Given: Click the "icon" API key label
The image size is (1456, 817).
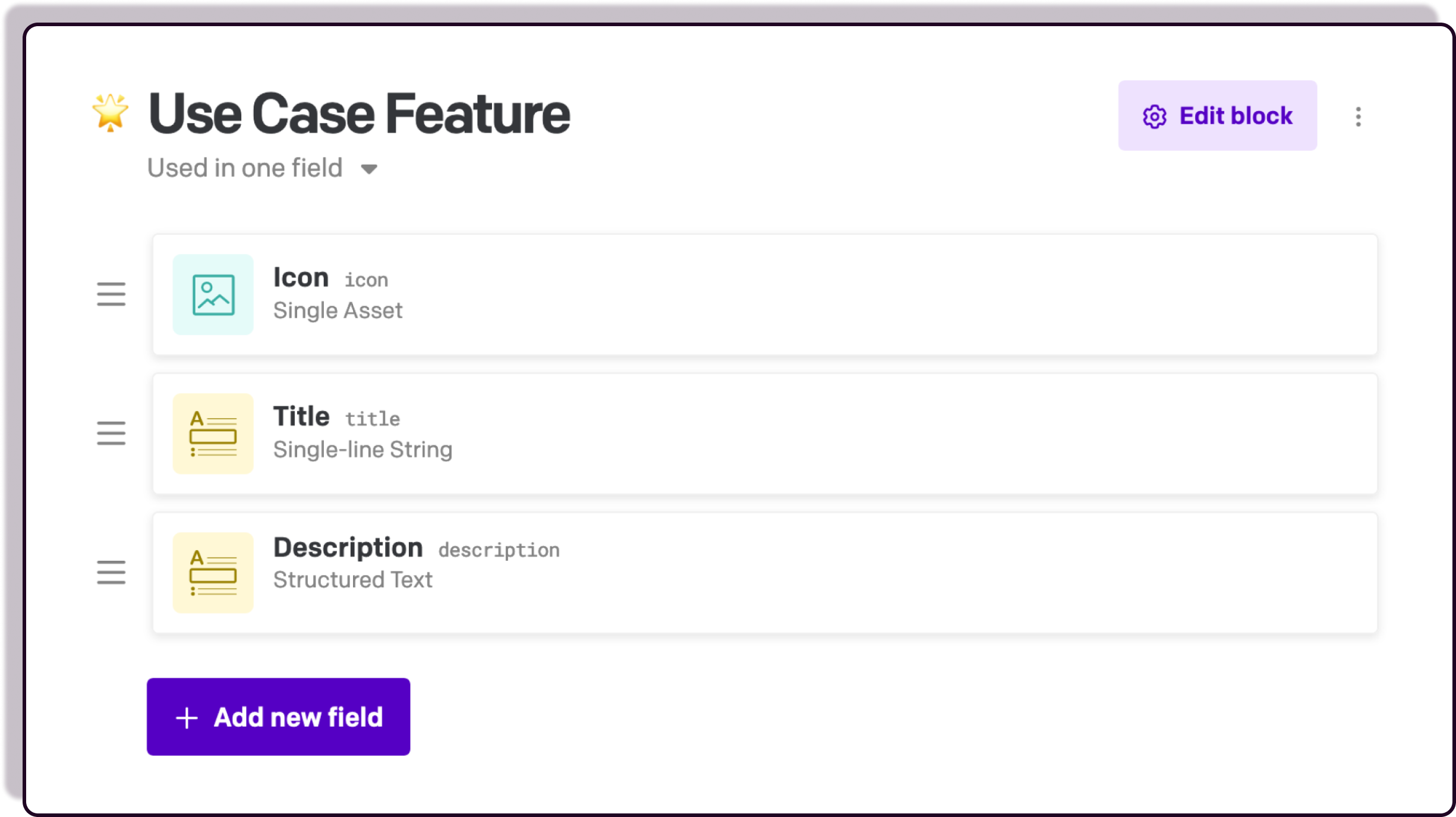Looking at the screenshot, I should [x=367, y=280].
